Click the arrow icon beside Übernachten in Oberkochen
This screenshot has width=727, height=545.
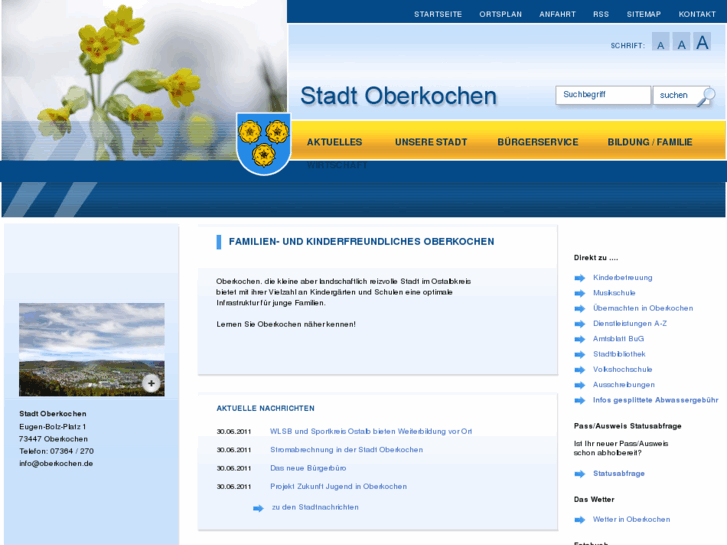[580, 308]
